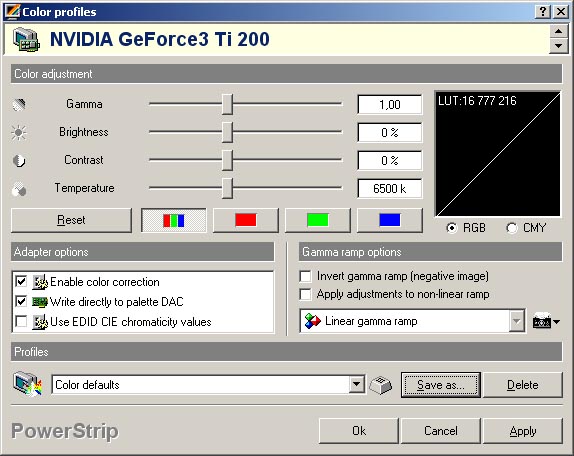Click the Temperature slider handle

227,188
